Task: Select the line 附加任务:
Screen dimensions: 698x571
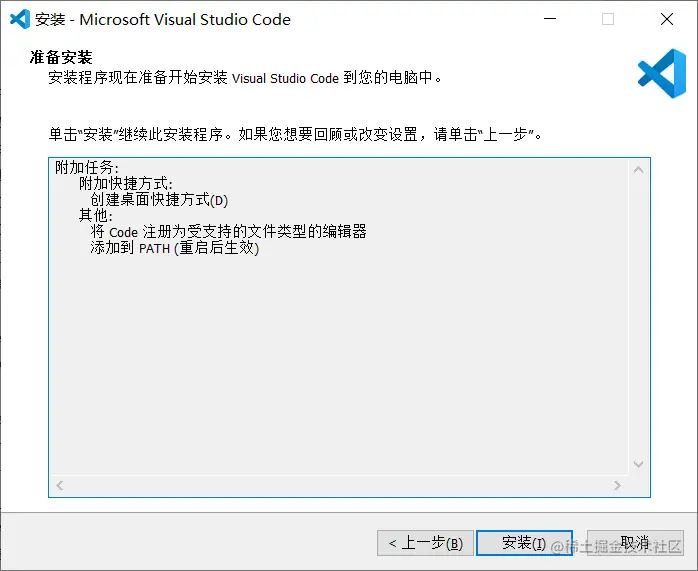Action: tap(87, 168)
